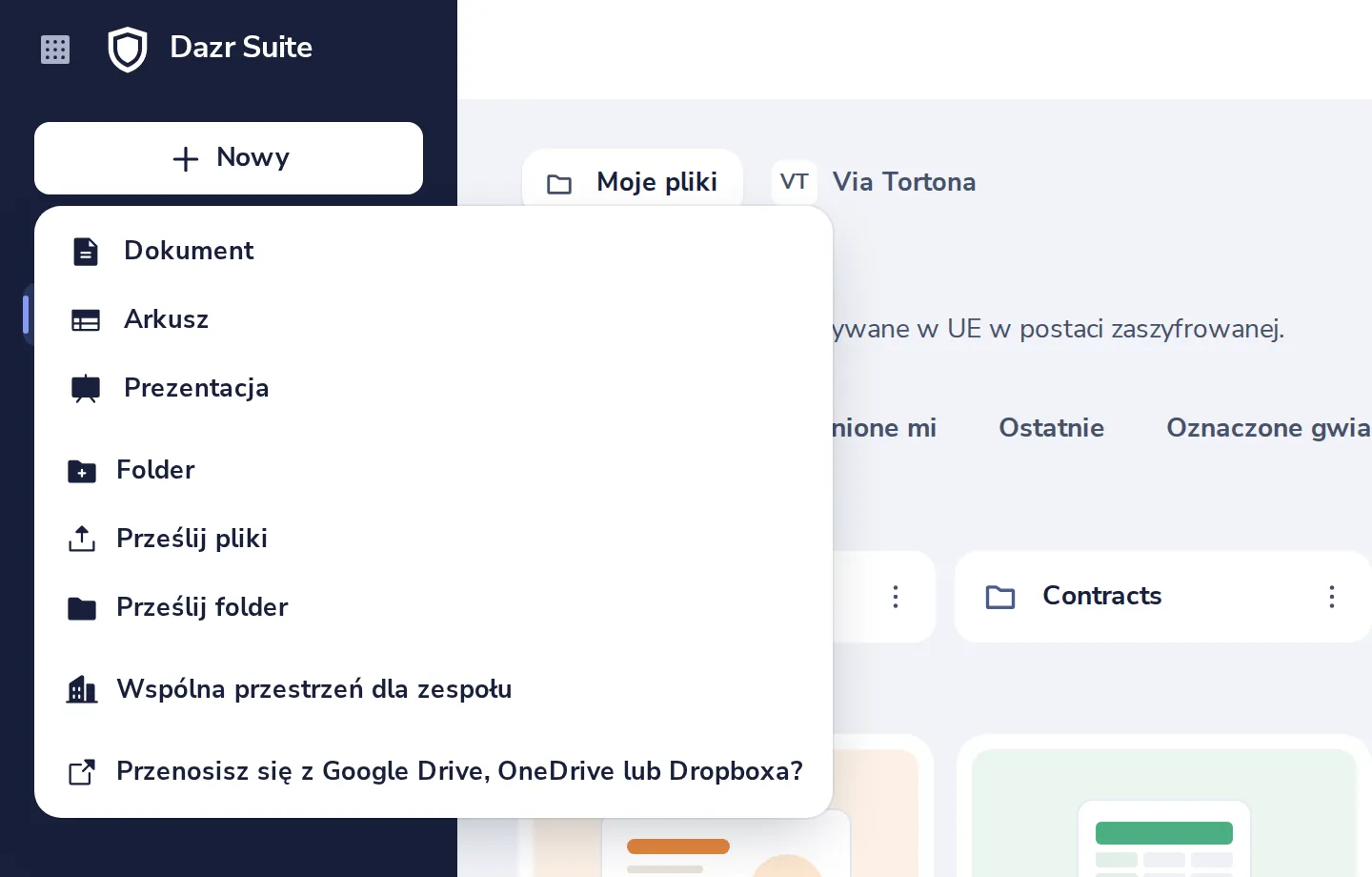
Task: Create a new Prezentacja
Action: coord(434,388)
